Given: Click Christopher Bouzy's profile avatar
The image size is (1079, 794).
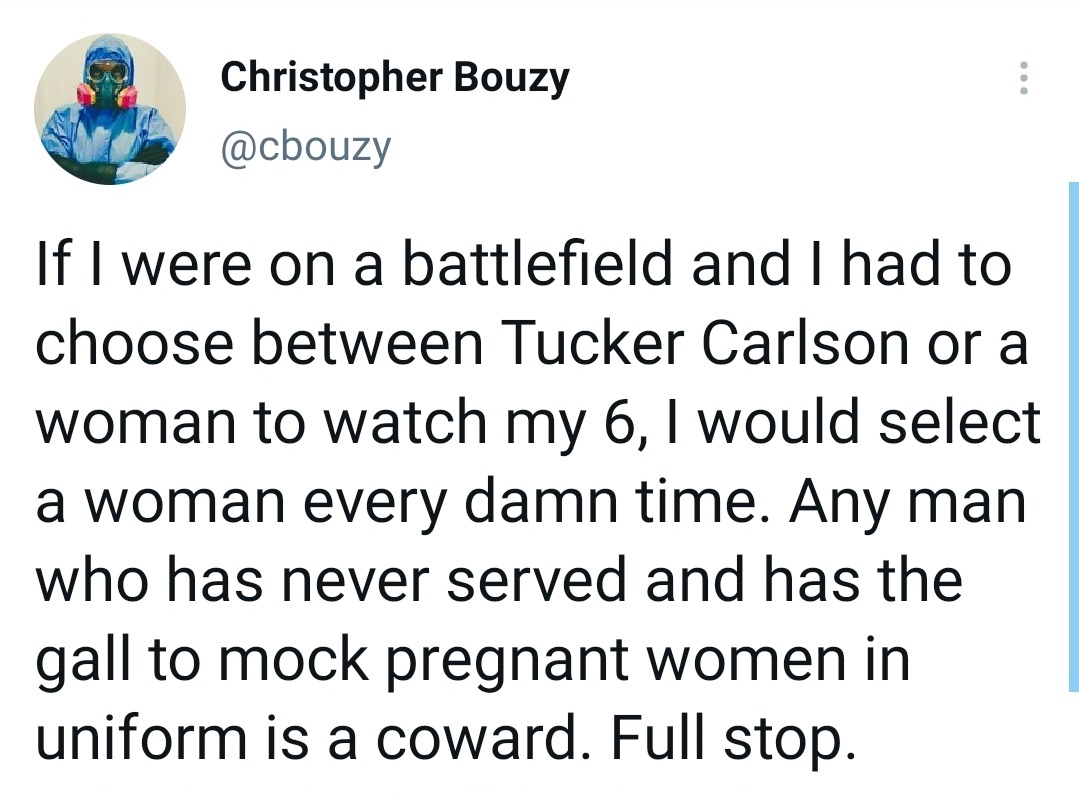Looking at the screenshot, I should (110, 109).
